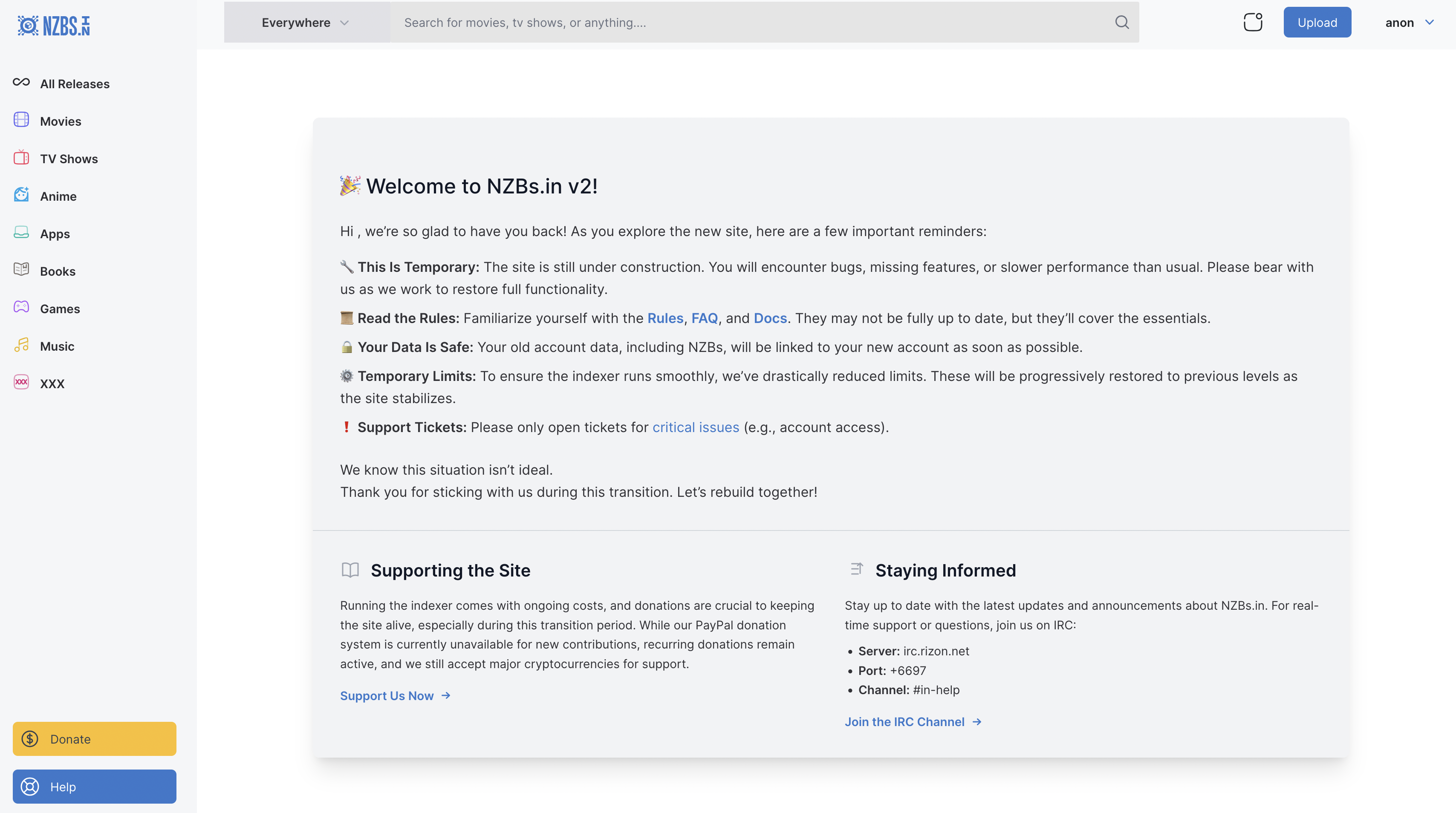Click the Welcome to NZBs.in v2! heading
Viewport: 1456px width, 813px height.
tap(482, 186)
